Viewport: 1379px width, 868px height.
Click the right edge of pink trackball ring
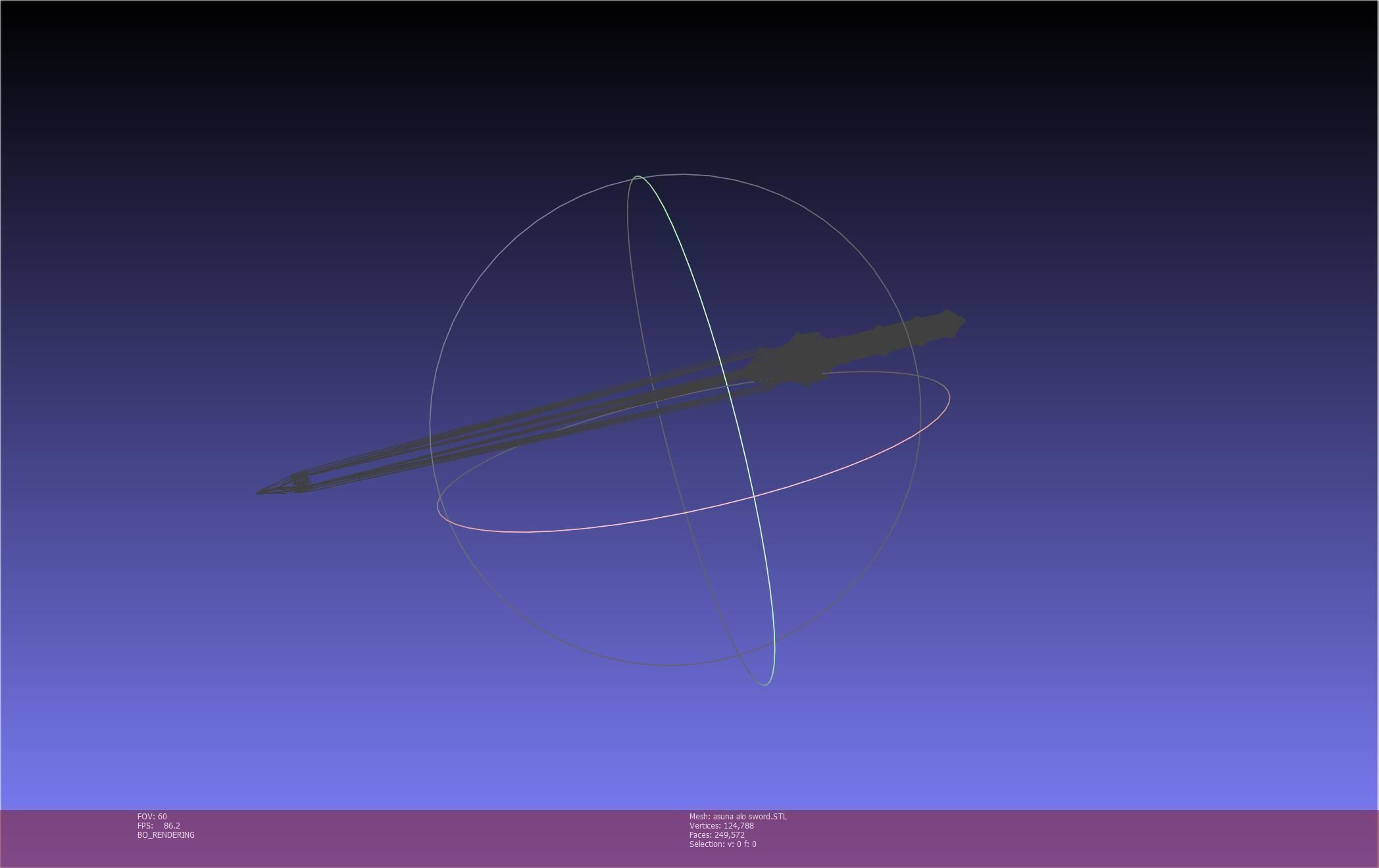pyautogui.click(x=949, y=397)
